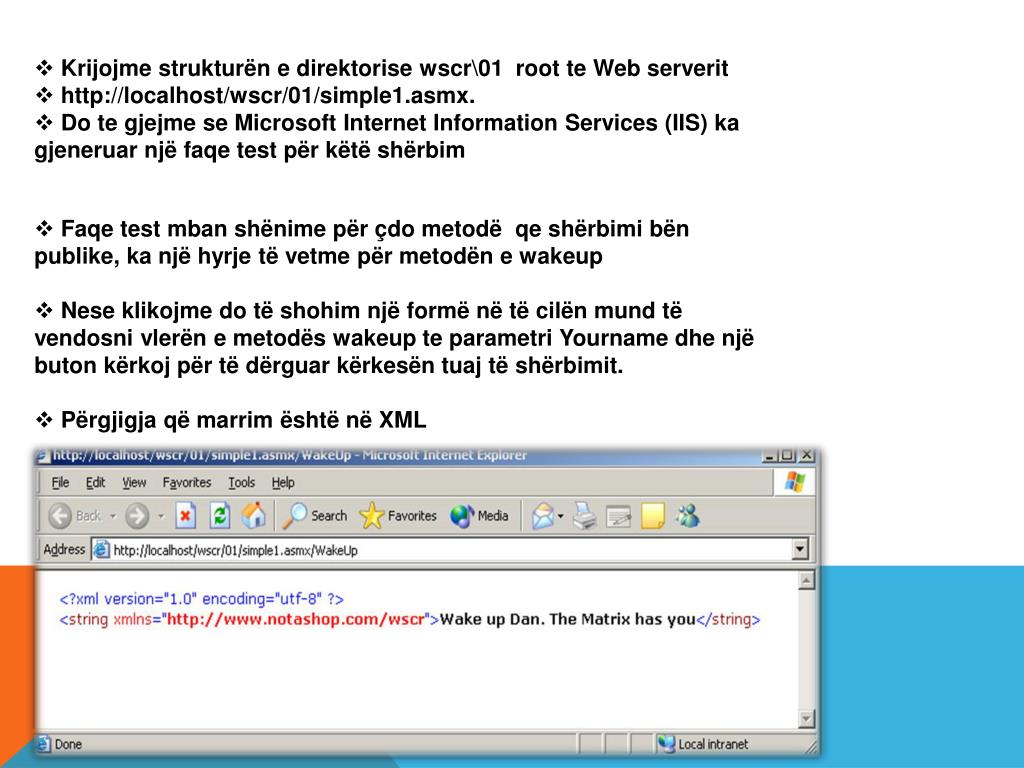Refresh the page with green arrows icon
Screen dimensions: 1024x768
pos(219,516)
